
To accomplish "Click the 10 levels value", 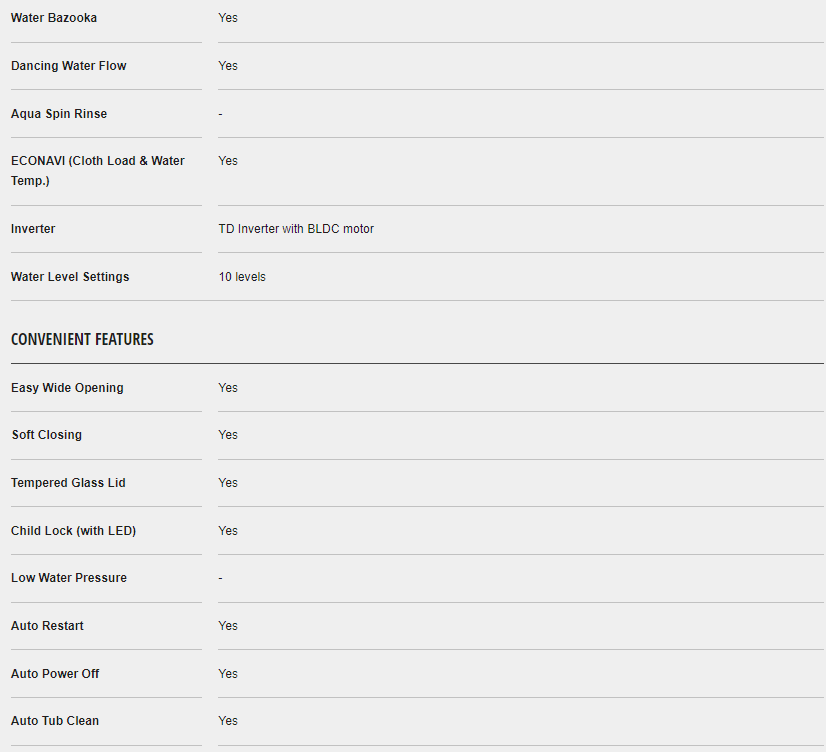I will click(242, 277).
